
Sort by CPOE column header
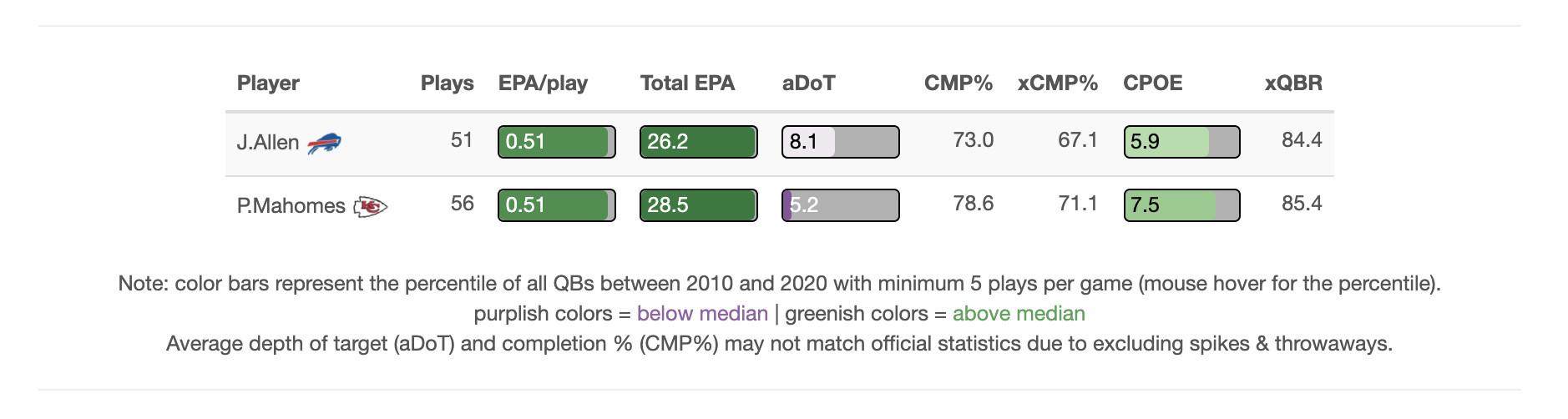point(1152,83)
